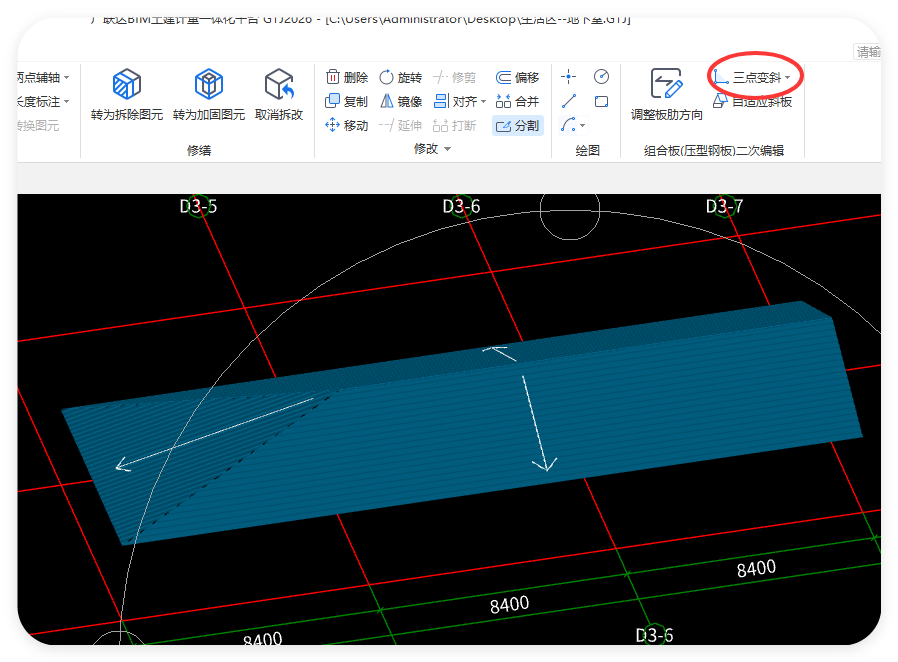898x662 pixels.
Task: Click 组合板(压型钢板)二次编辑 group label
Action: coord(714,150)
